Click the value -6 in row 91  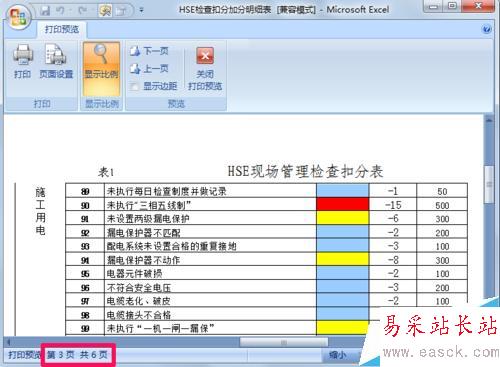point(393,218)
